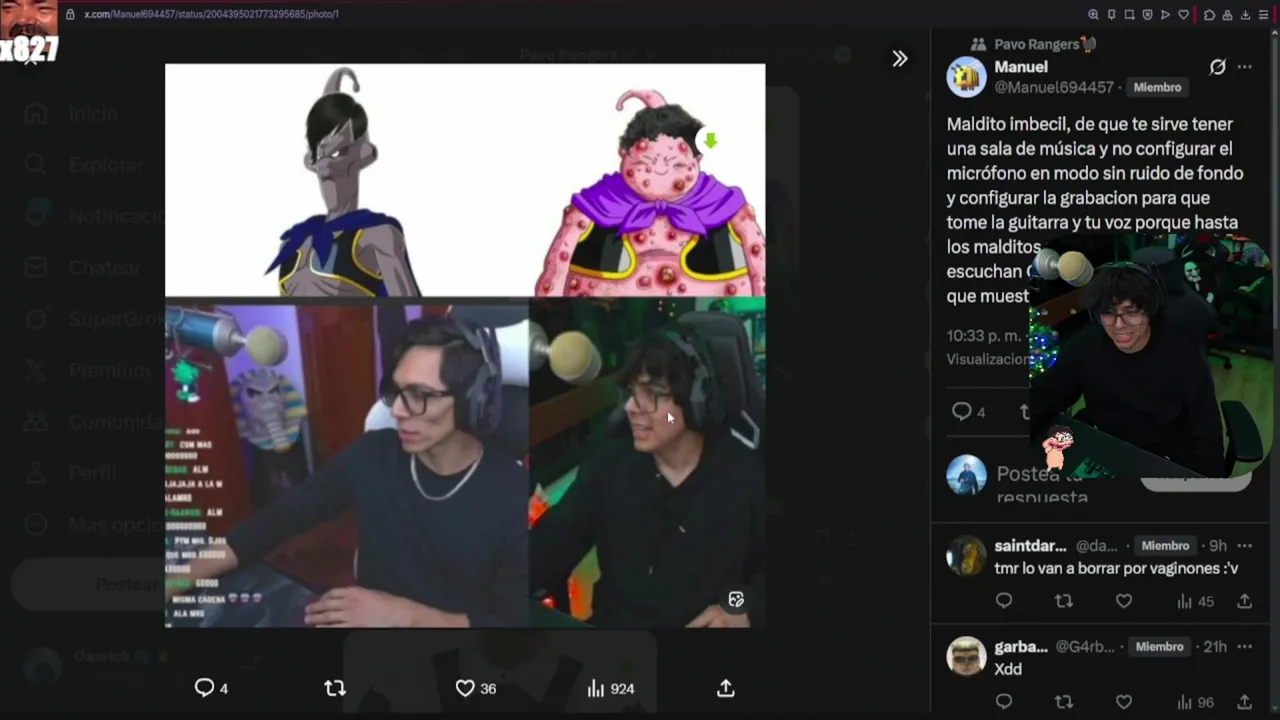Image resolution: width=1280 pixels, height=720 pixels.
Task: Like saintdar's comment
Action: point(1124,601)
